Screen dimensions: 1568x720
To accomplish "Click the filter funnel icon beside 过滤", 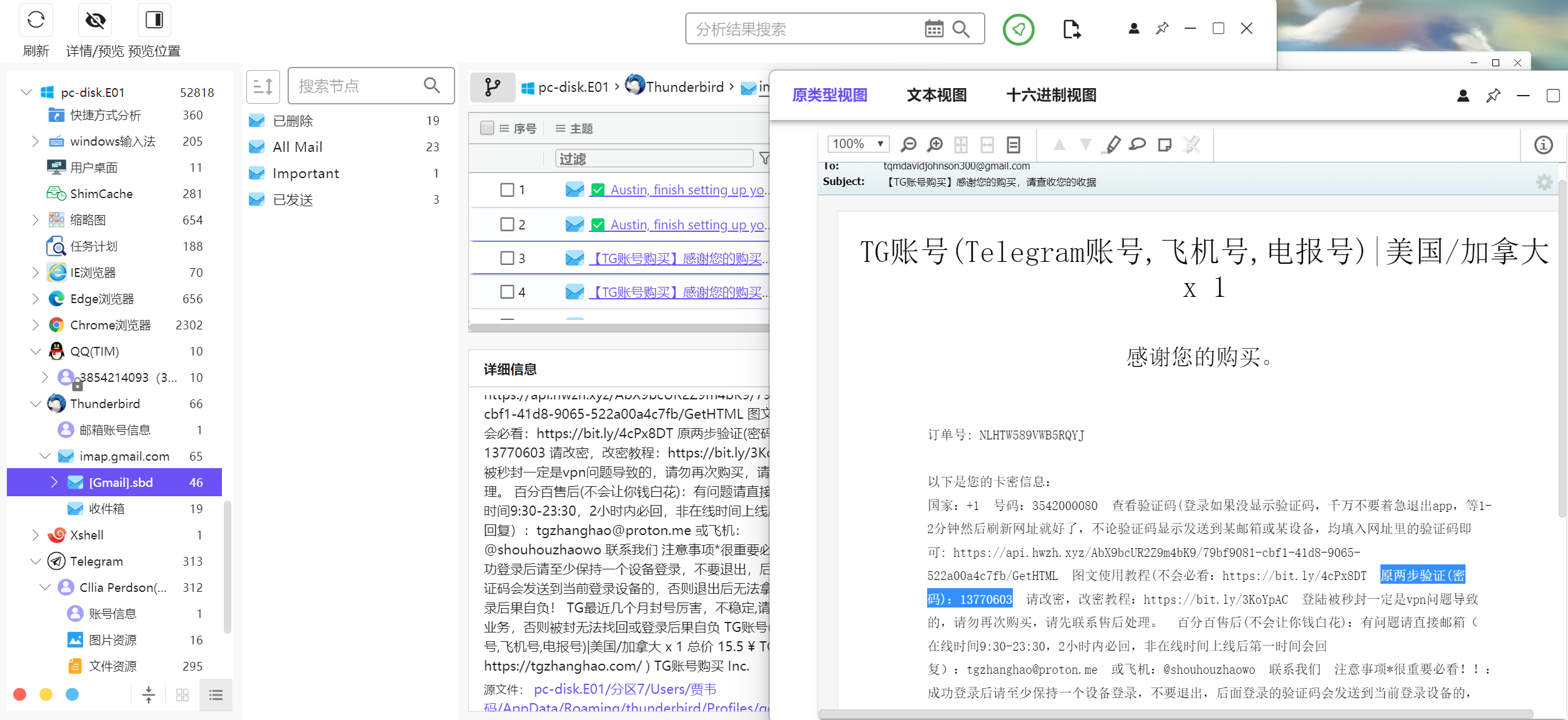I will coord(764,159).
